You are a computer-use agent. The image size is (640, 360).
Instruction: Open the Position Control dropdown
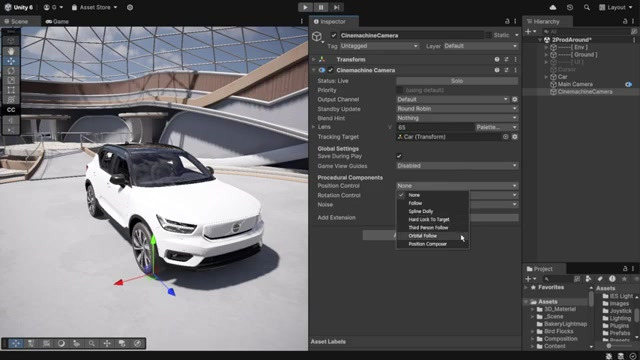[457, 186]
